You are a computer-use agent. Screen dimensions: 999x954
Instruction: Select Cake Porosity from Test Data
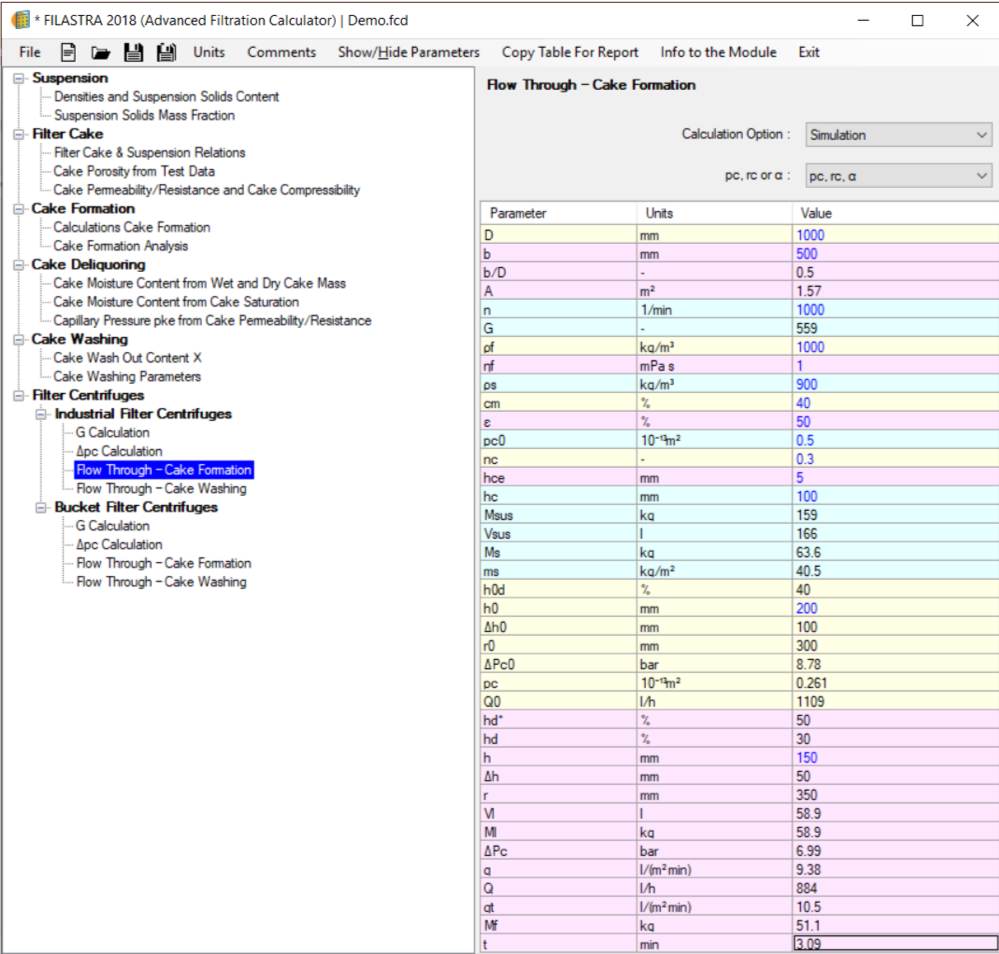tap(134, 171)
